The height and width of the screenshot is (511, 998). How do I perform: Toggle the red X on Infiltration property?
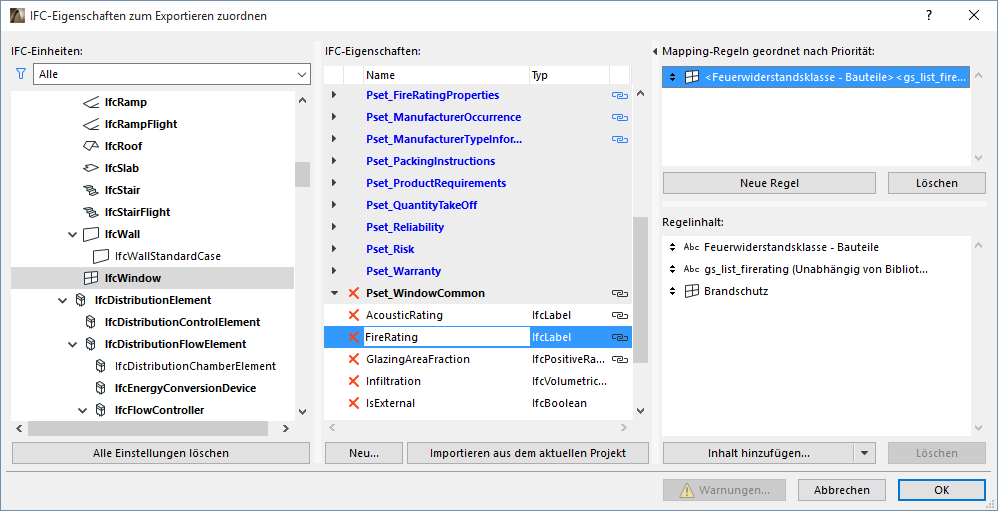pos(353,381)
